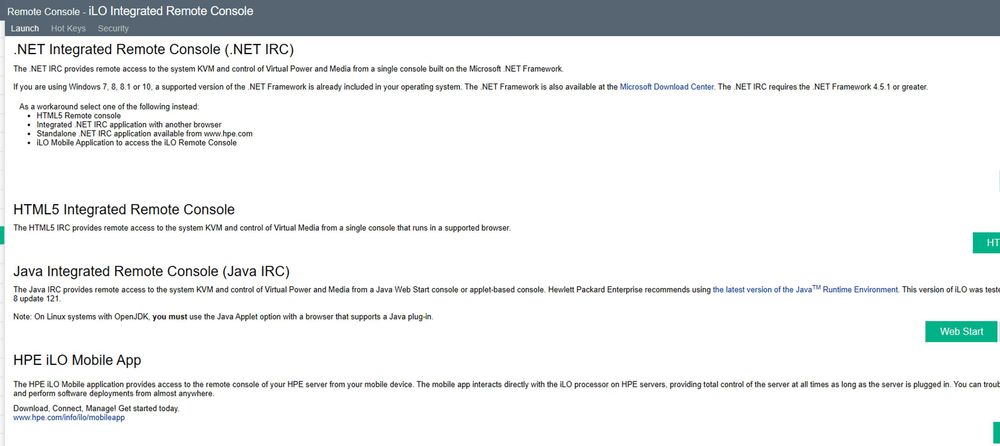Click the HPE iLO Mobile App heading
1000x446 pixels.
tap(77, 359)
